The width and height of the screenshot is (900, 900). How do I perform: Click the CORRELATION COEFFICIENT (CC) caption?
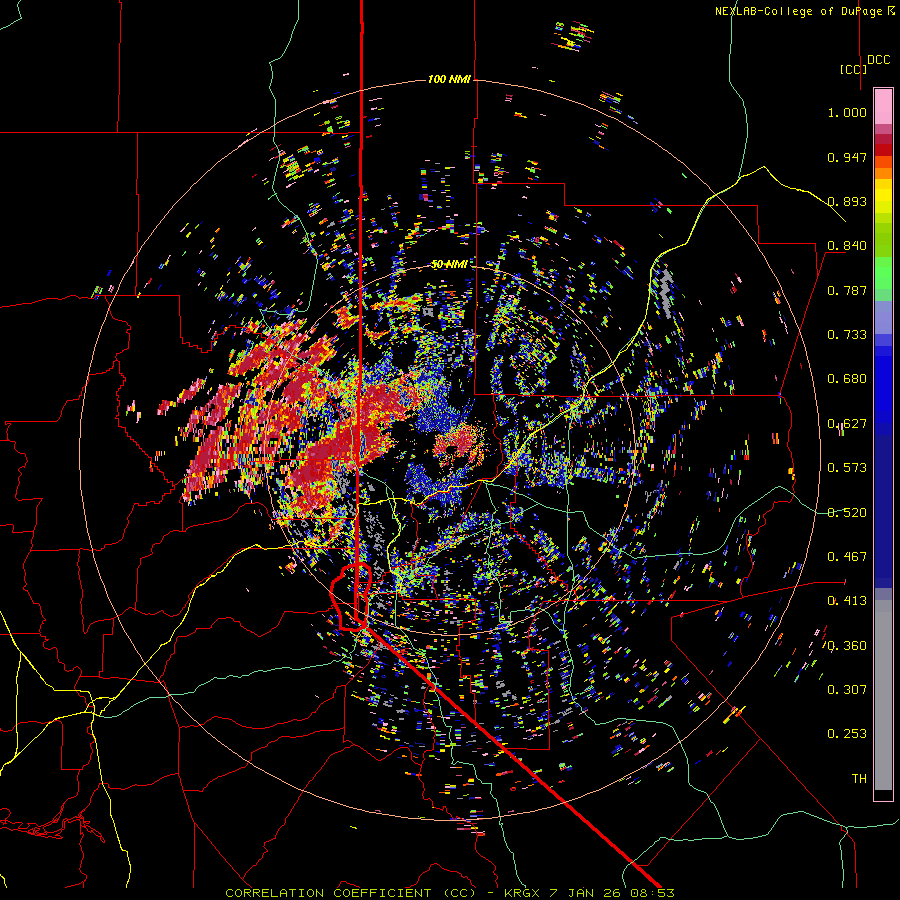[351, 893]
